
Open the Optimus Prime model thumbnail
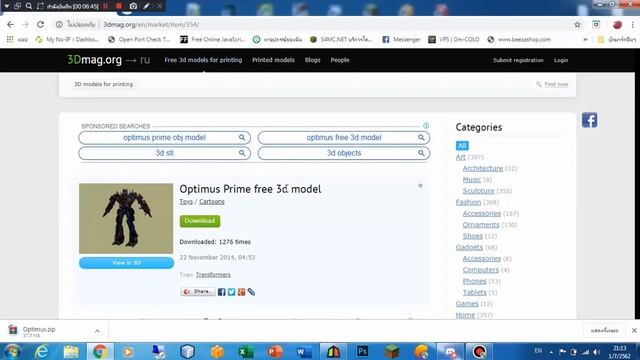point(126,218)
